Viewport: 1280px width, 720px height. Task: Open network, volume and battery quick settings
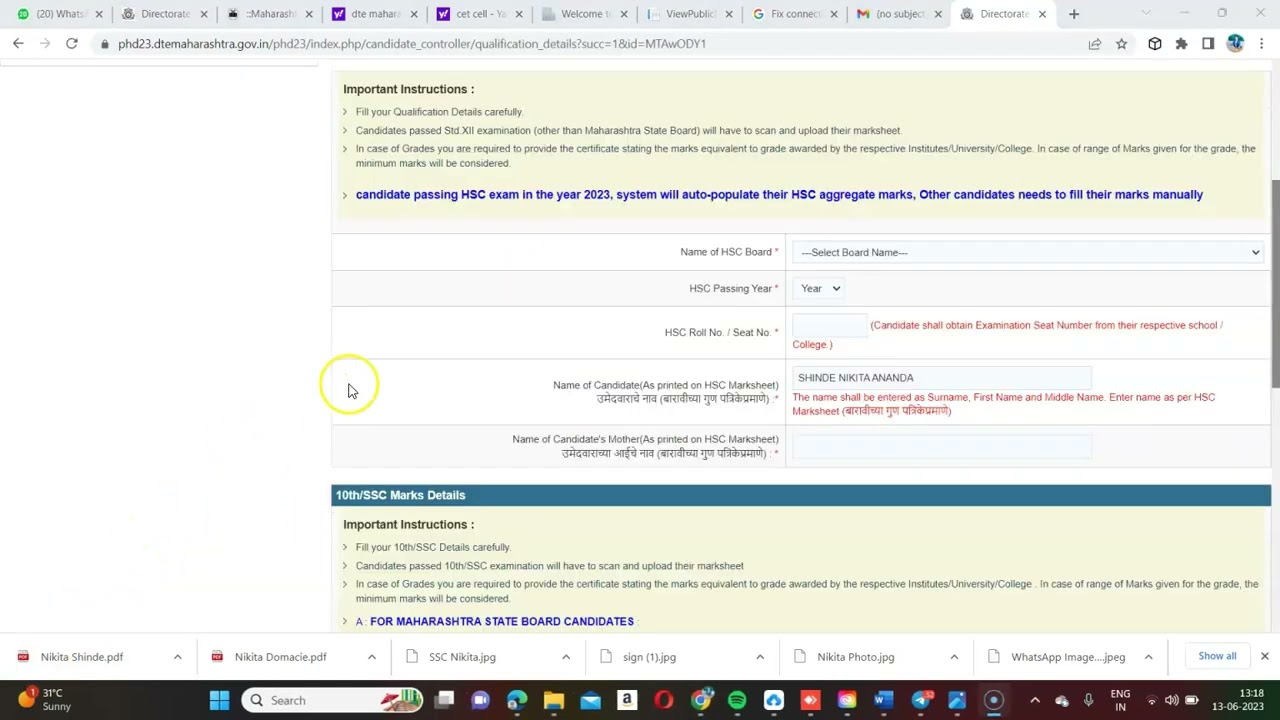click(x=1171, y=700)
